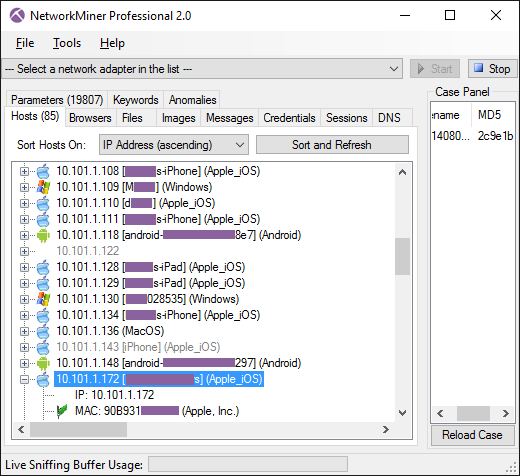Viewport: 520px width, 476px height.
Task: Click the NetworkMiner logo in title bar
Action: click(17, 15)
